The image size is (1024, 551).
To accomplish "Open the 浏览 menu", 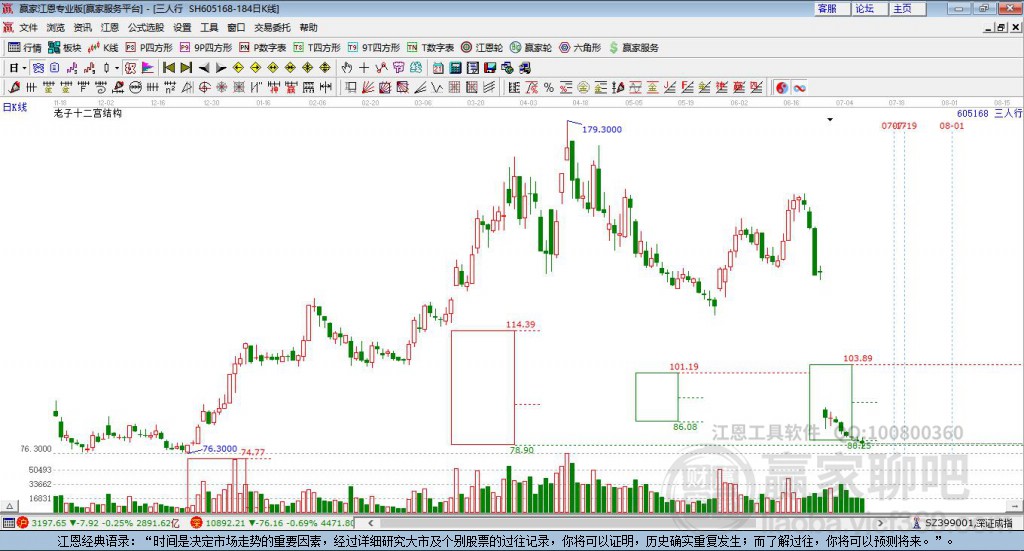I will 56,27.
